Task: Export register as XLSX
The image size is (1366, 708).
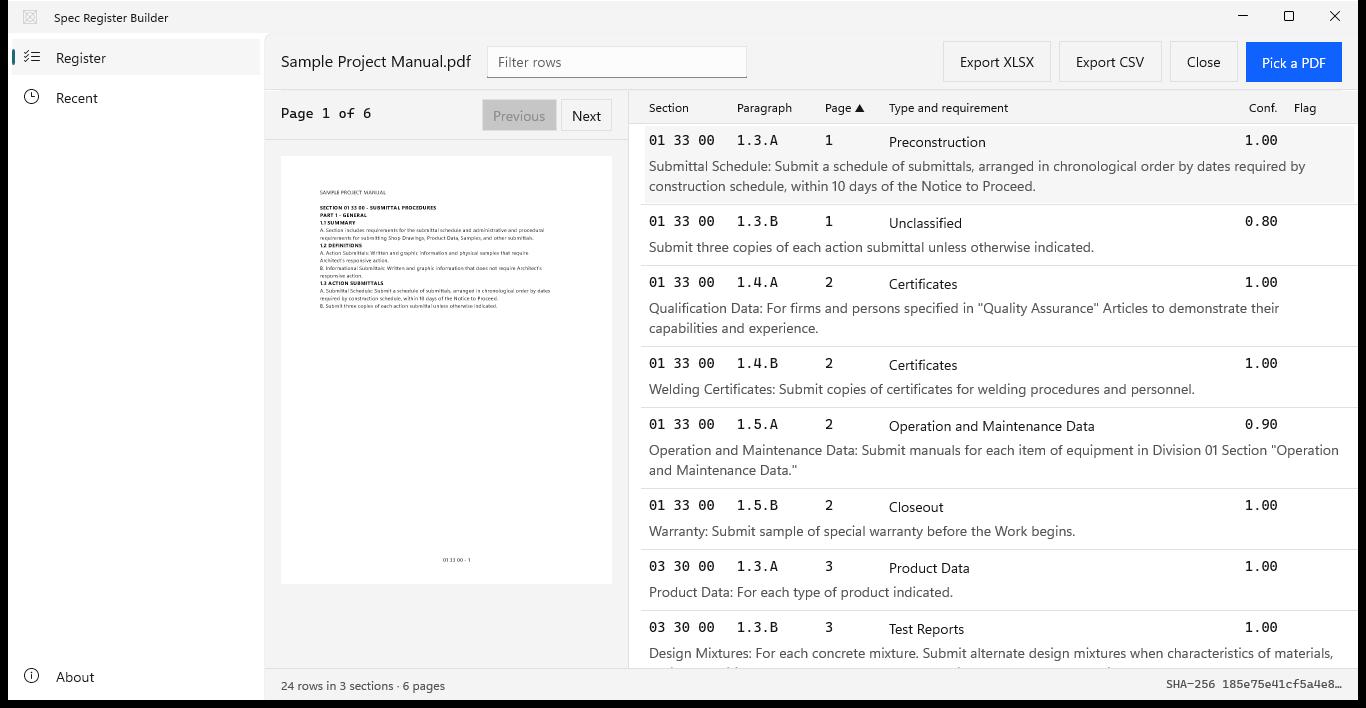Action: (x=997, y=62)
